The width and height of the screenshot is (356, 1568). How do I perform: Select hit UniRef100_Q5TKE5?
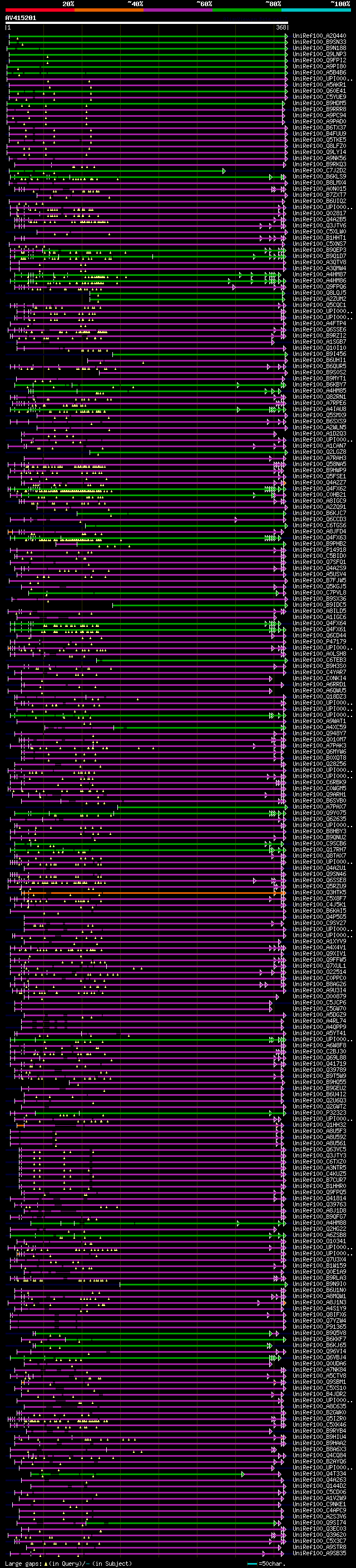[319, 140]
